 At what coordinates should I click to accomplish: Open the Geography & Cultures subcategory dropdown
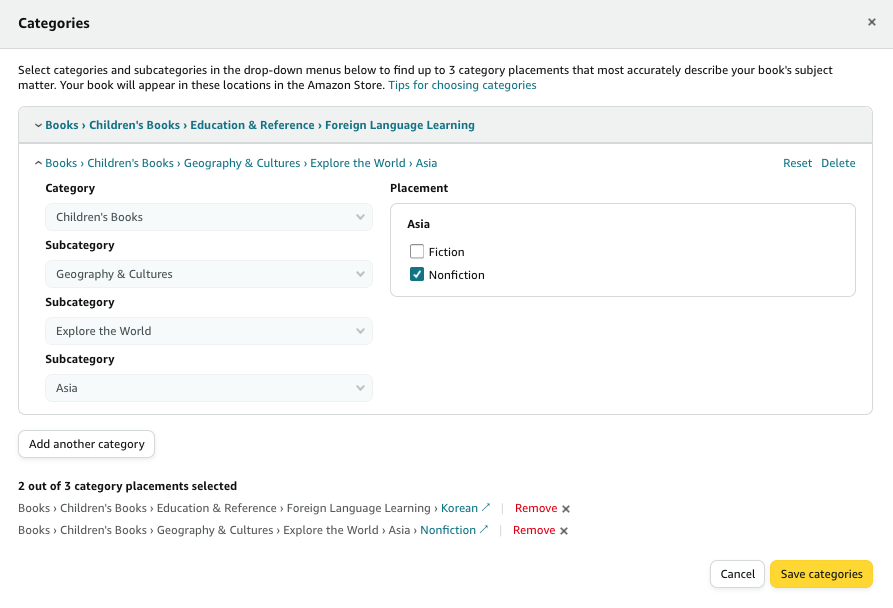[209, 274]
